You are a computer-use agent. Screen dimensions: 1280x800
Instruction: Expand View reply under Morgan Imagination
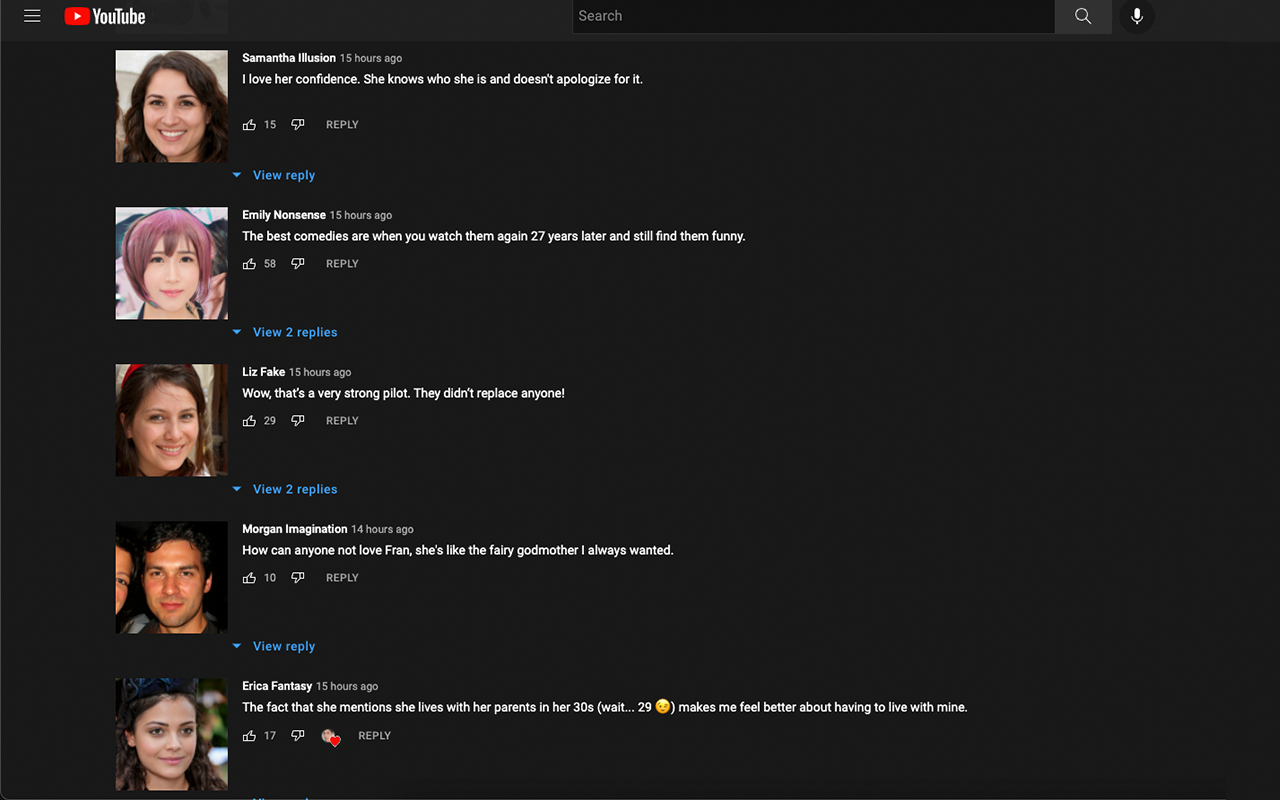tap(283, 646)
